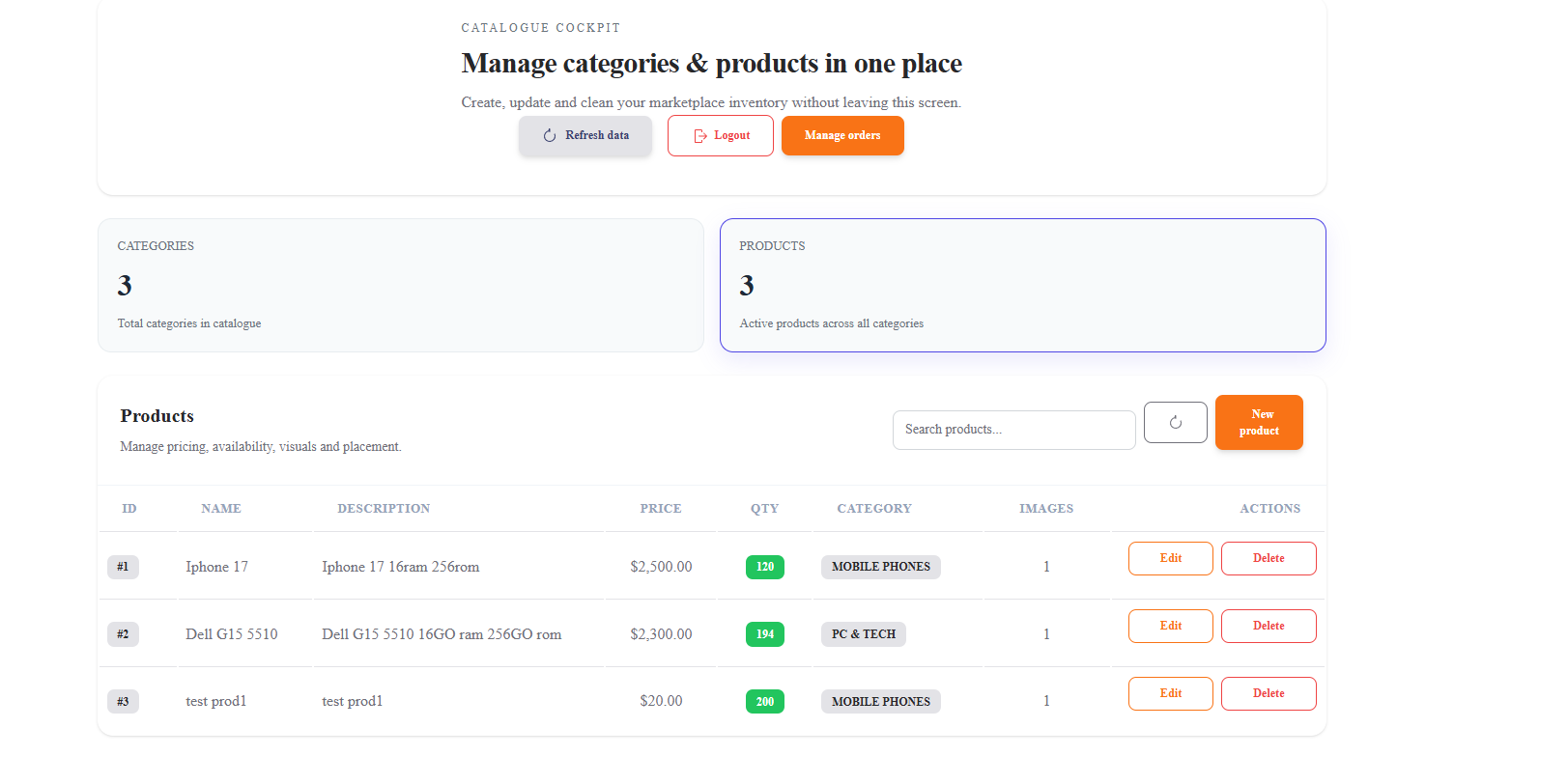Click the Refresh data button
Screen dimensions: 1568x784
pos(585,136)
